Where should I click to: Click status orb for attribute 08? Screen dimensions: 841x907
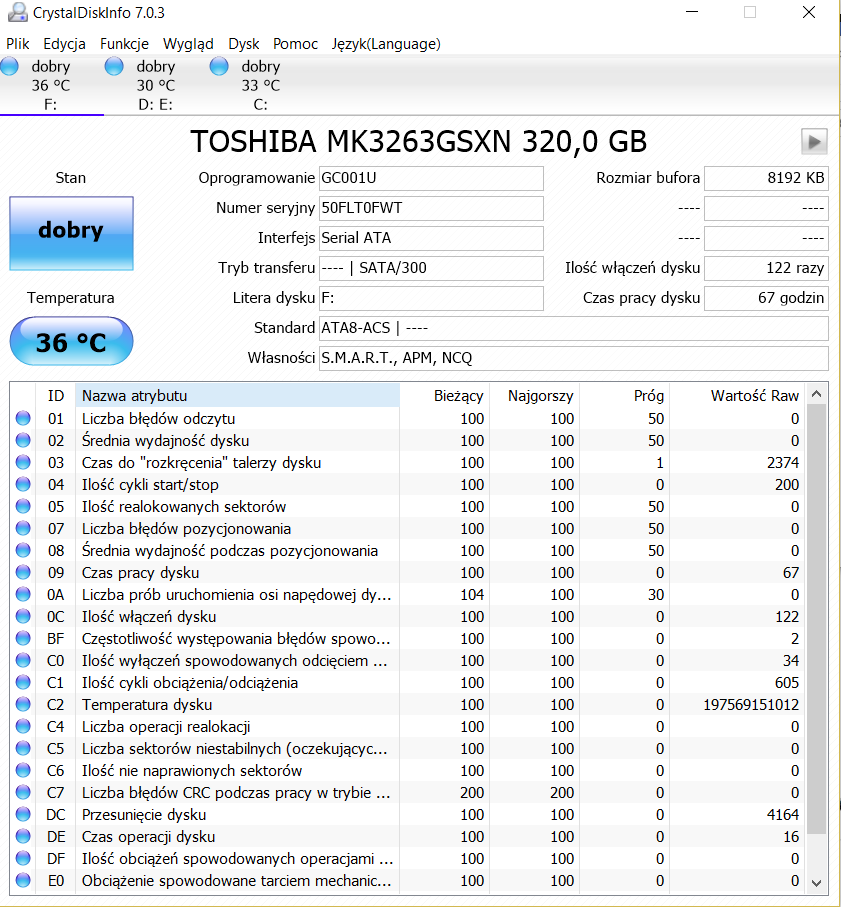pos(23,550)
